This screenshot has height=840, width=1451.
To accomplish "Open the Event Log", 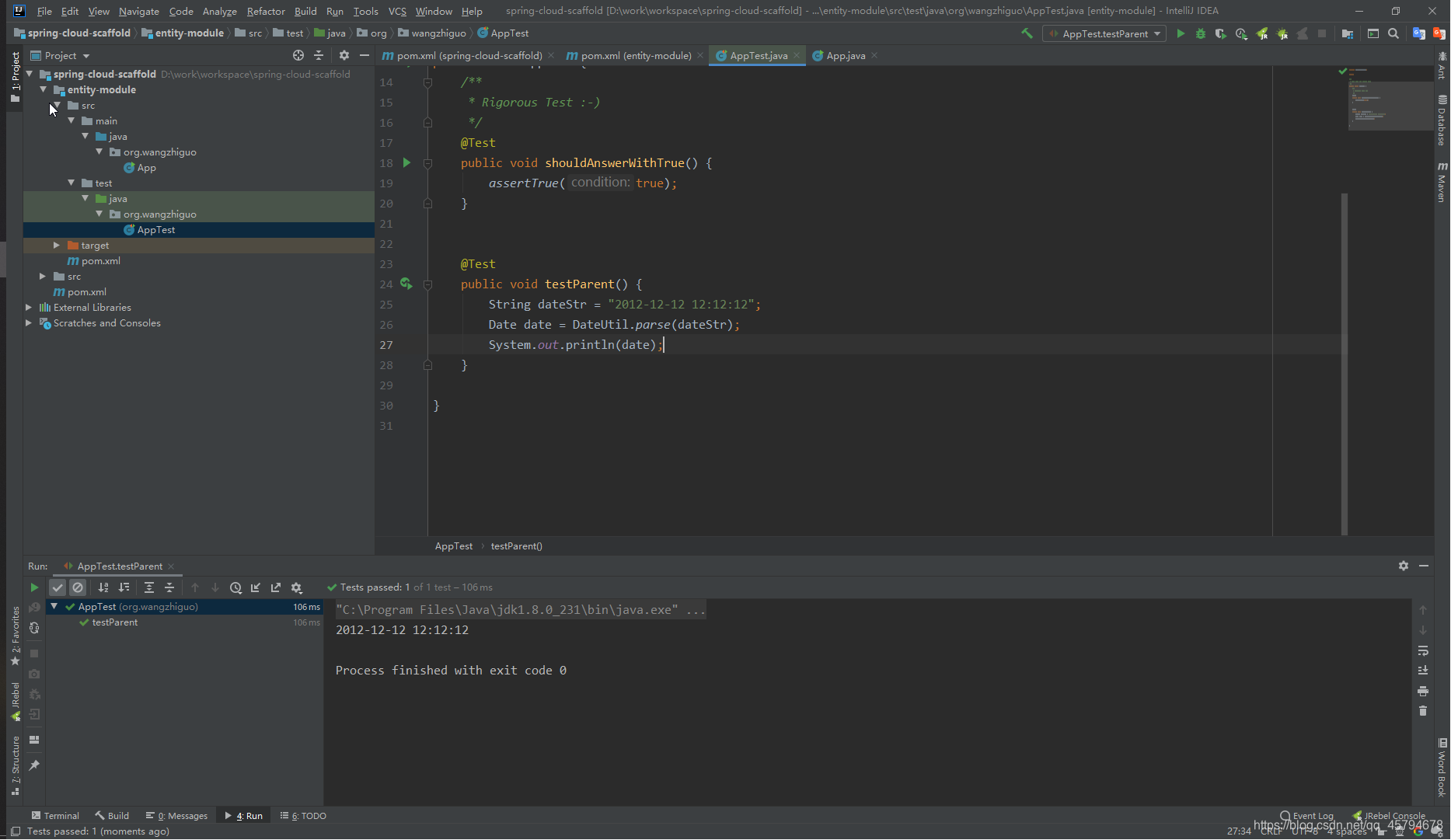I will coord(1306,815).
